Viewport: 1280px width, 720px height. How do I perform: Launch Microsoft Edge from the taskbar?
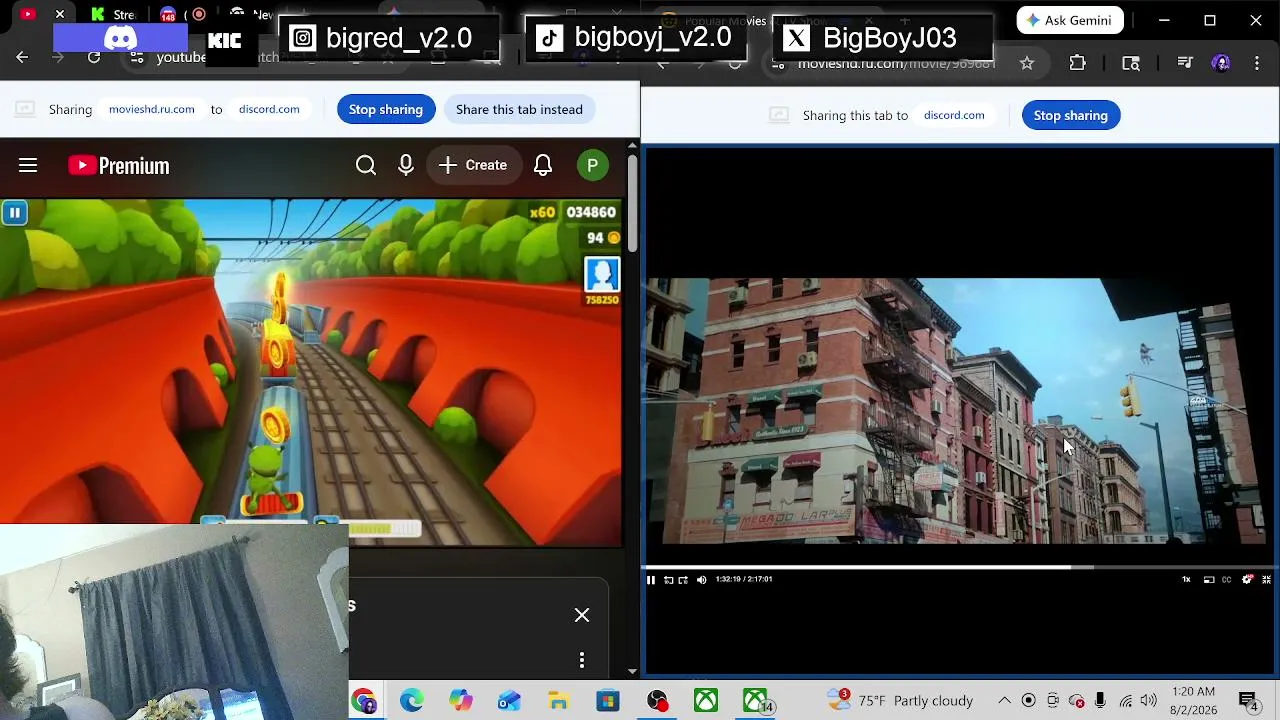412,701
